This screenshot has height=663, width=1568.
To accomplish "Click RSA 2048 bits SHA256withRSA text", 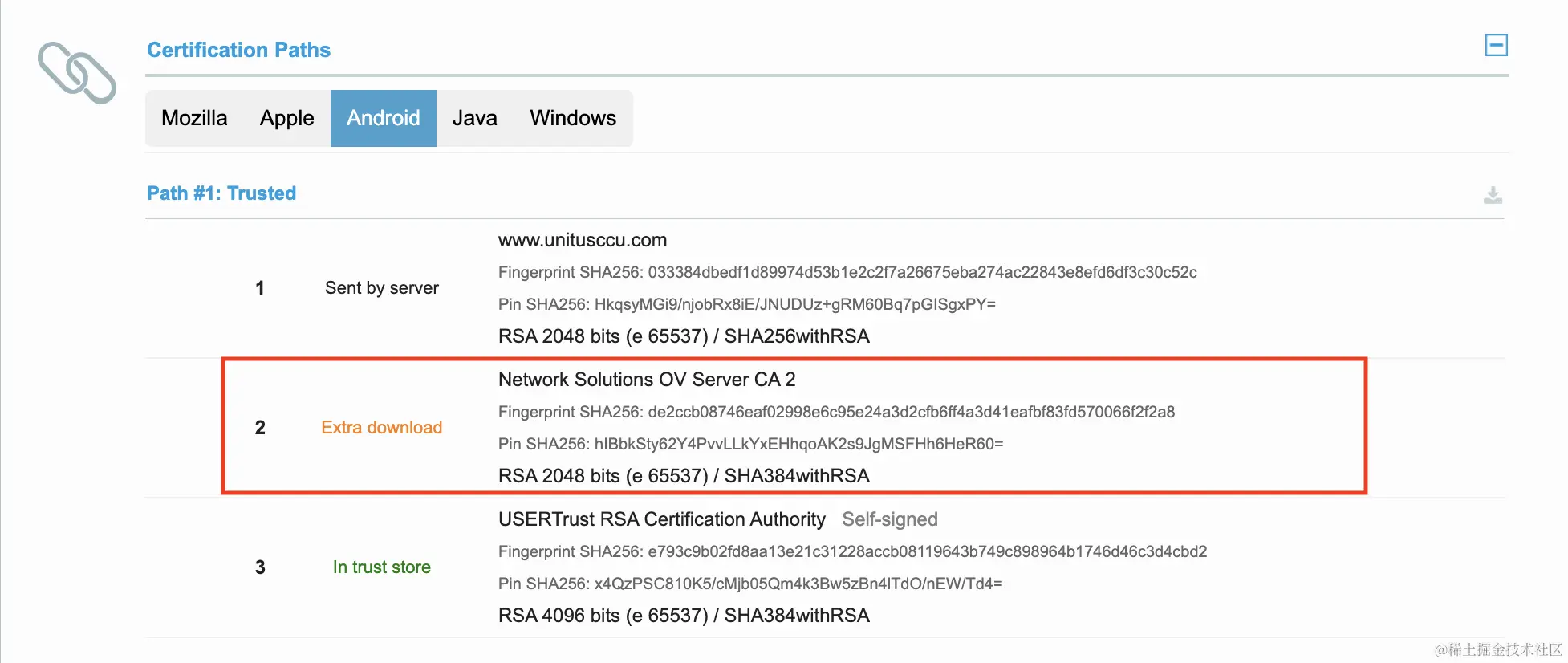I will pos(684,336).
